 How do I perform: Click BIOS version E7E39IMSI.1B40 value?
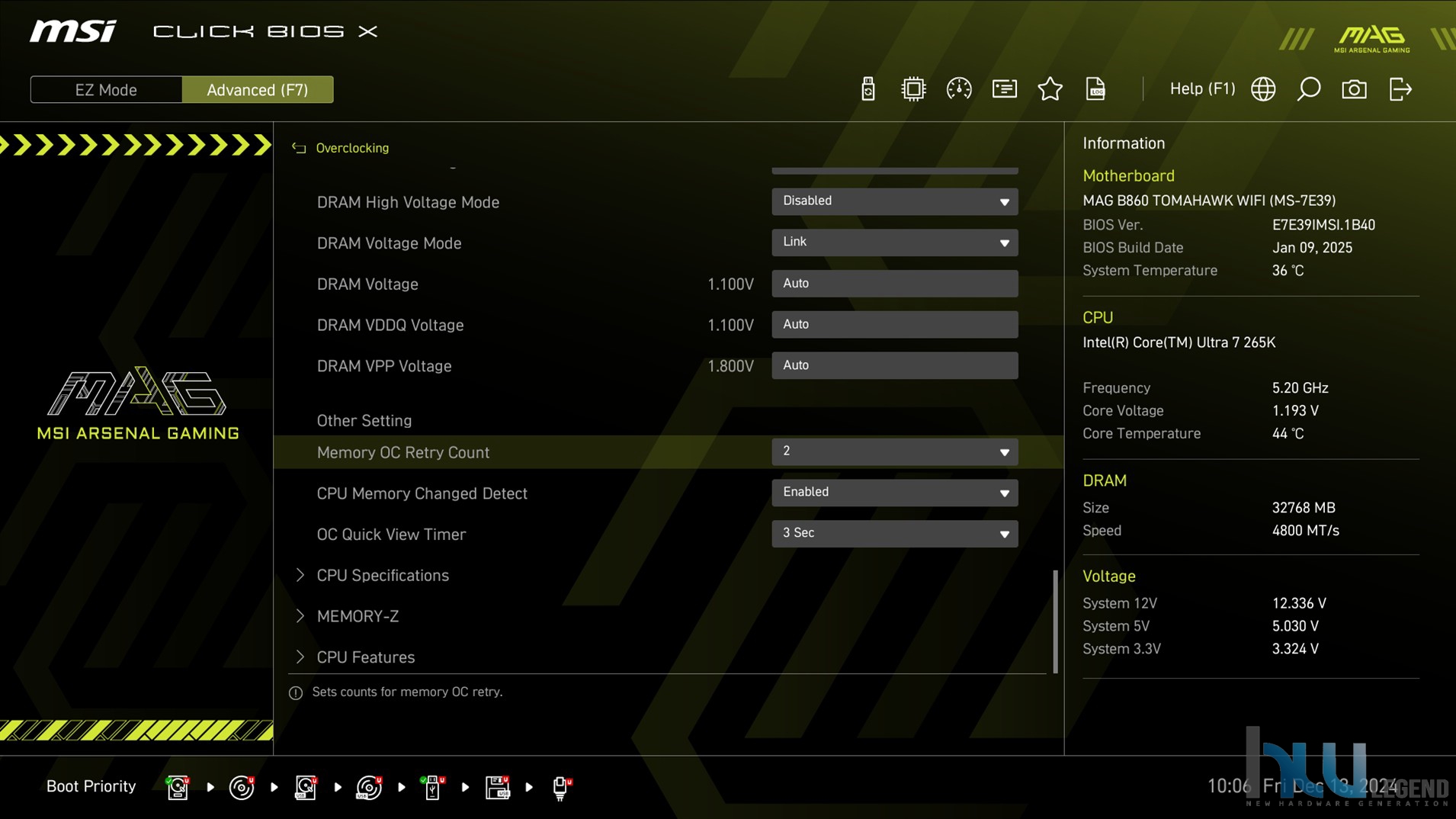tap(1323, 225)
